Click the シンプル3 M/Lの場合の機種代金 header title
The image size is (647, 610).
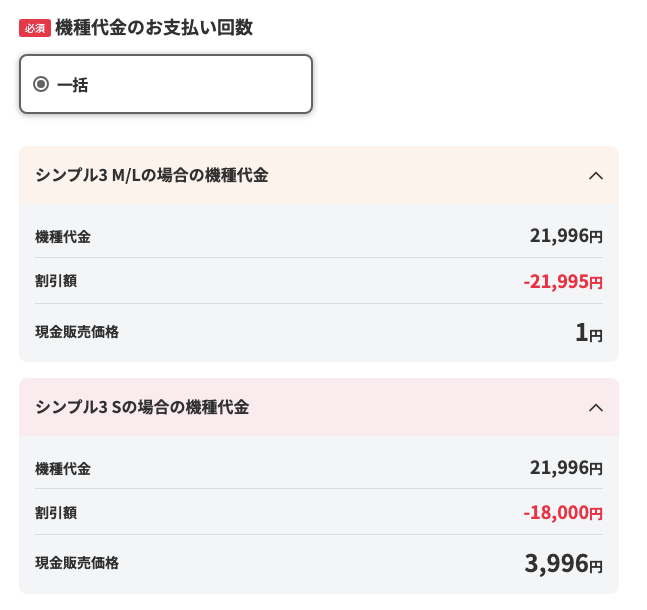click(151, 175)
